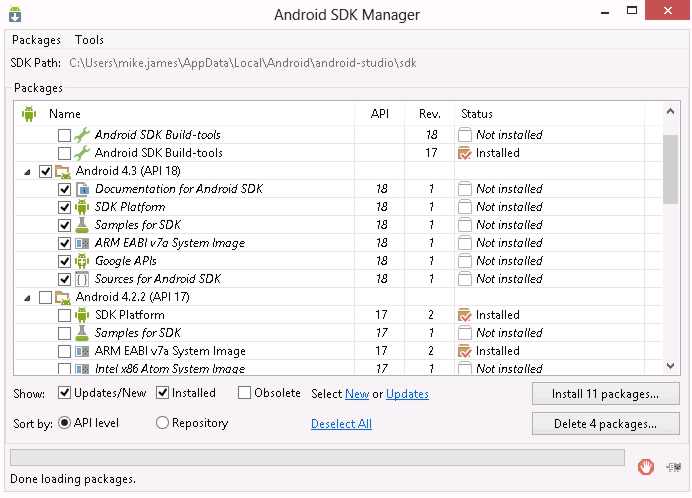
Task: Click the Status column header
Action: coord(477,114)
